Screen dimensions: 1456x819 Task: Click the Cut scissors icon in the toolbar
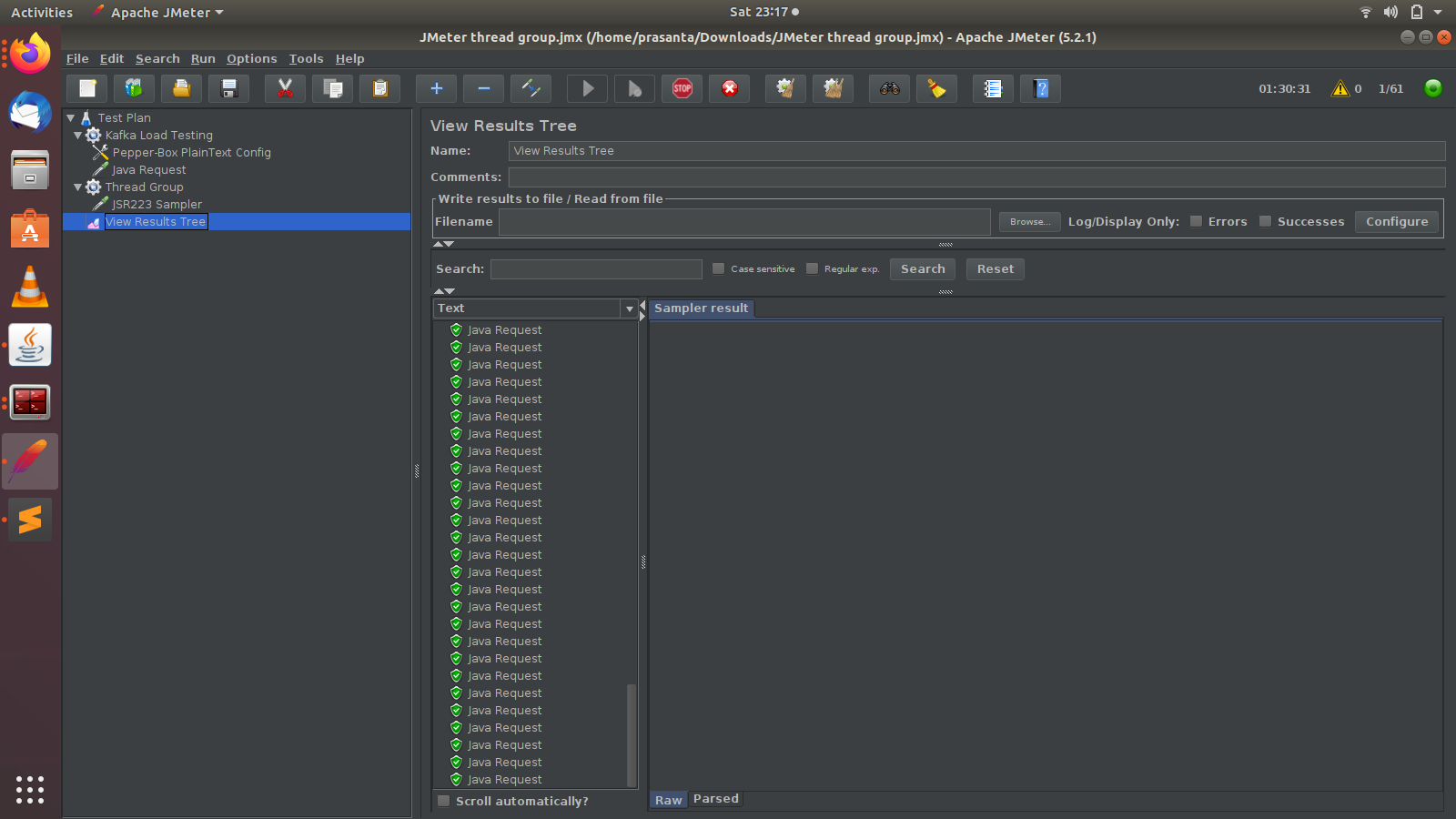click(x=285, y=88)
